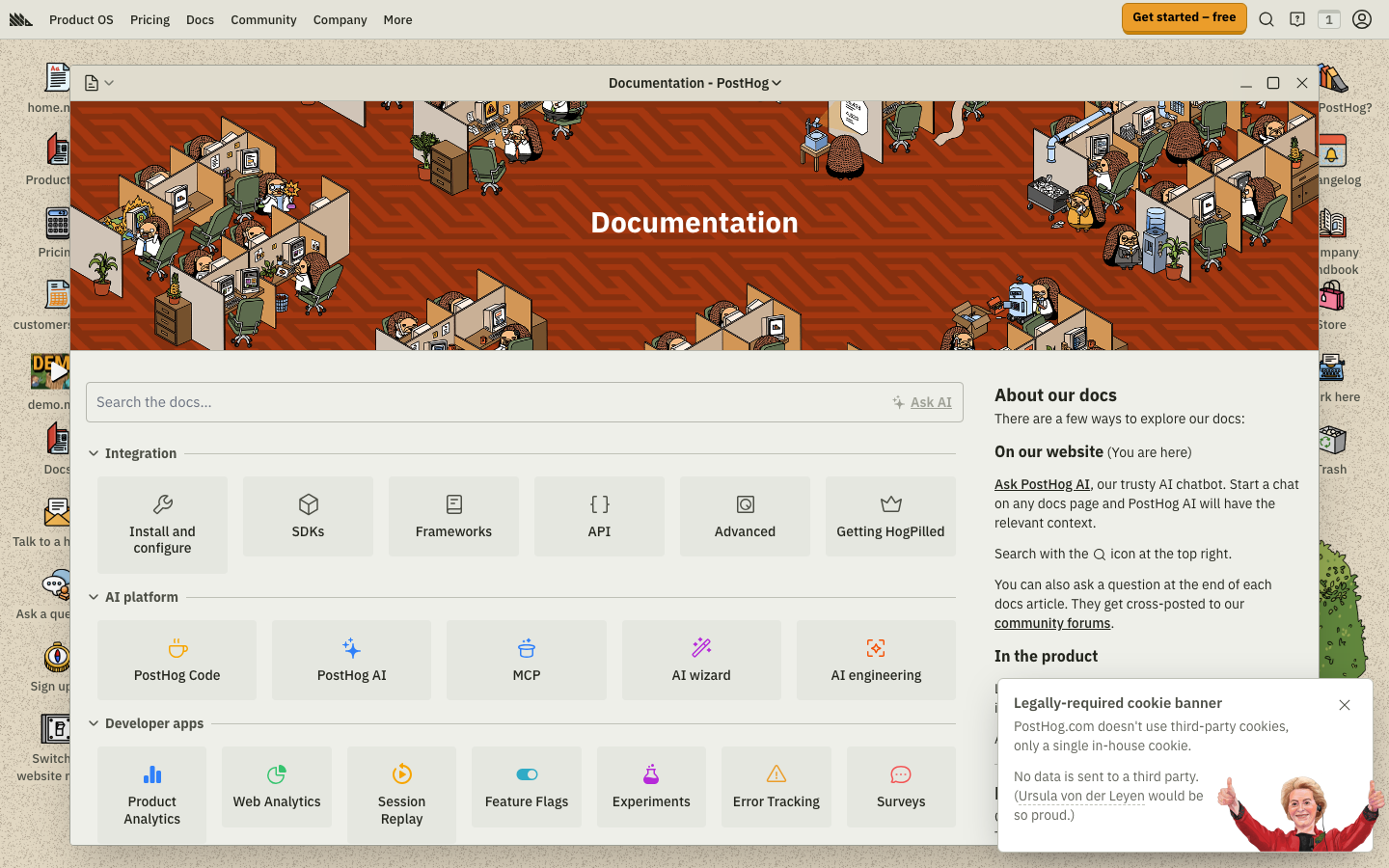Follow the community forums link

(x=1052, y=623)
